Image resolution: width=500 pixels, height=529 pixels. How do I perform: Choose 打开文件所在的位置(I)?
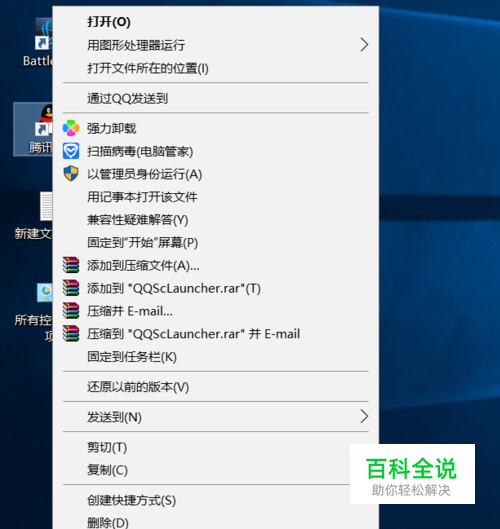[x=216, y=68]
